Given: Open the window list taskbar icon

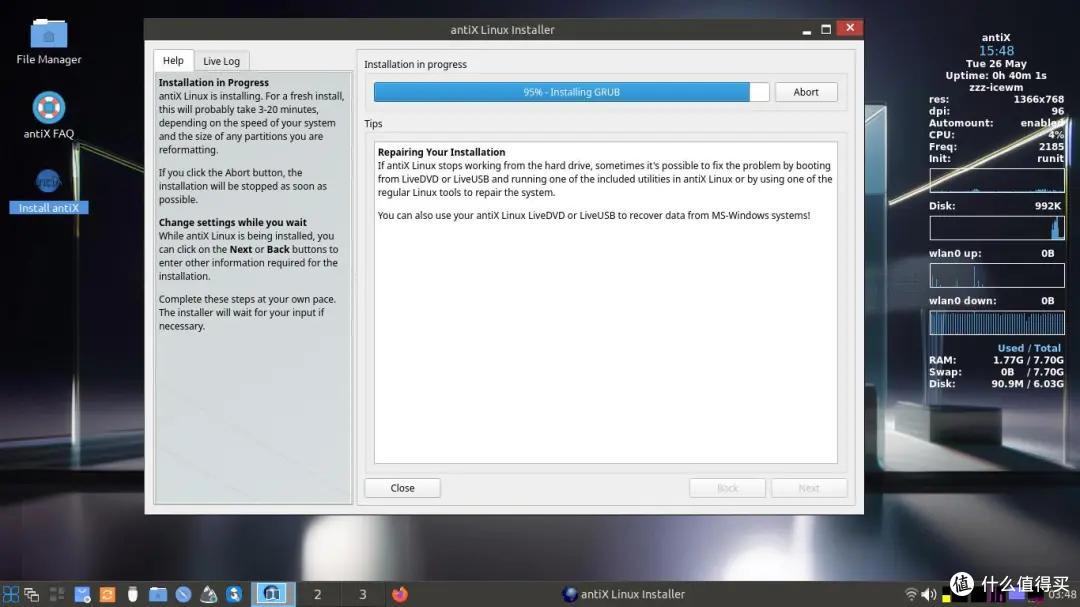Looking at the screenshot, I should 32,594.
